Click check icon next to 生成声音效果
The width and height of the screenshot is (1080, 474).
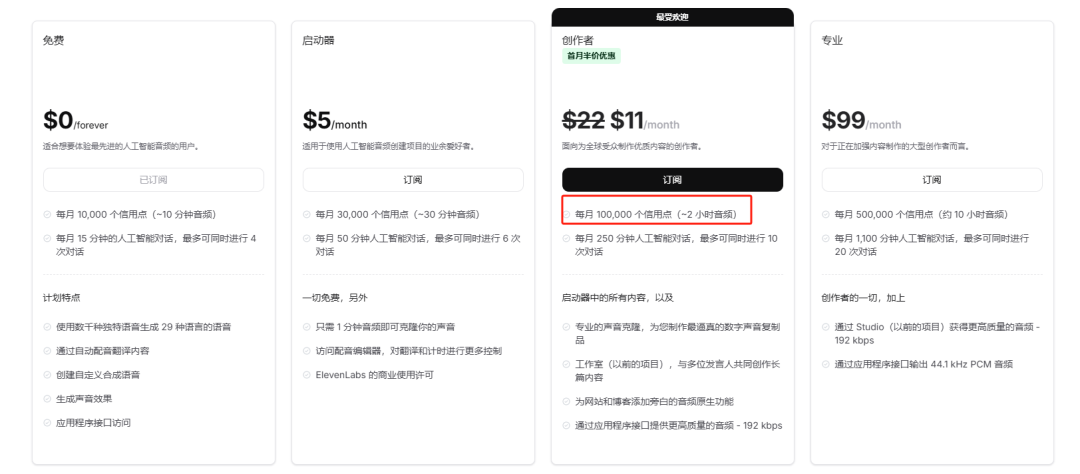pyautogui.click(x=47, y=399)
